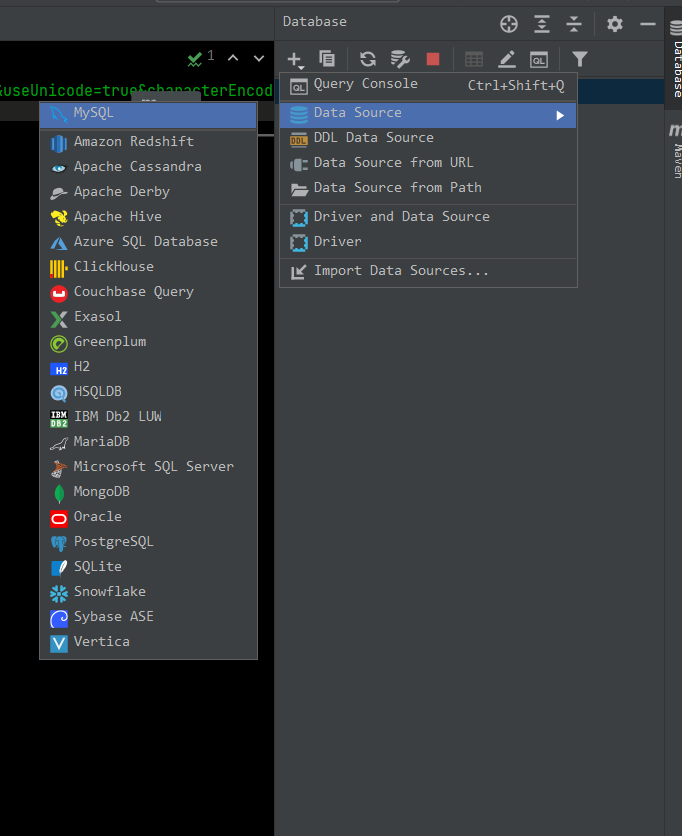
Task: Click the Expand All icon
Action: click(542, 24)
